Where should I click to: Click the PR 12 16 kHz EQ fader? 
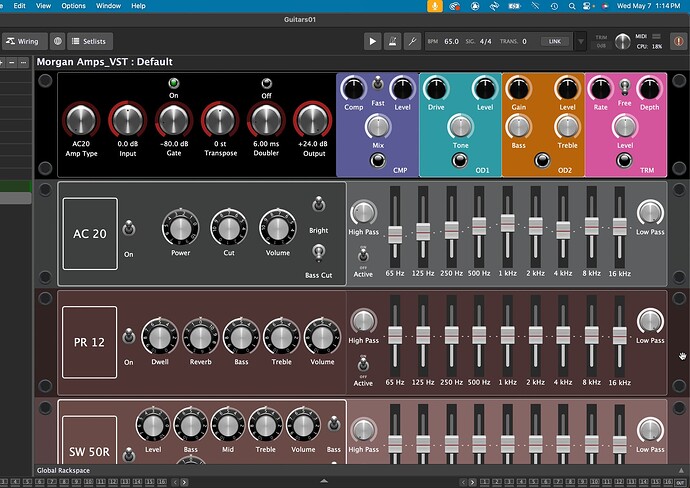coord(620,335)
